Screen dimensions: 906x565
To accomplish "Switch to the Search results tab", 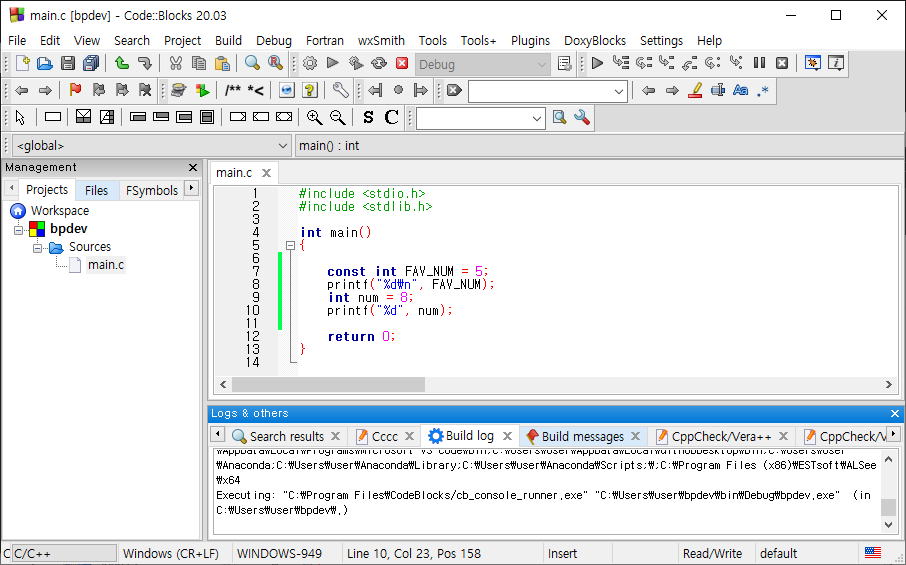I will tap(287, 436).
